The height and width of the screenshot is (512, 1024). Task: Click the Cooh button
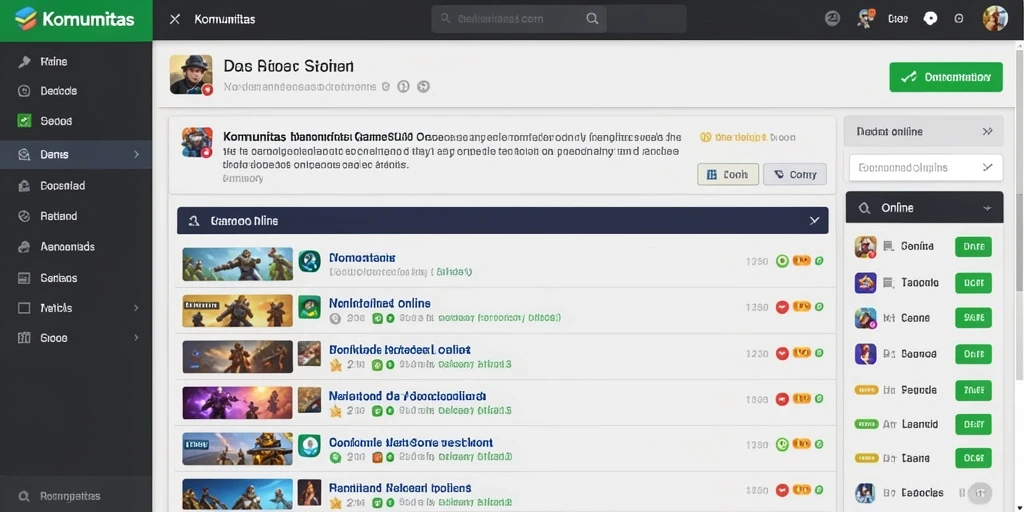728,174
